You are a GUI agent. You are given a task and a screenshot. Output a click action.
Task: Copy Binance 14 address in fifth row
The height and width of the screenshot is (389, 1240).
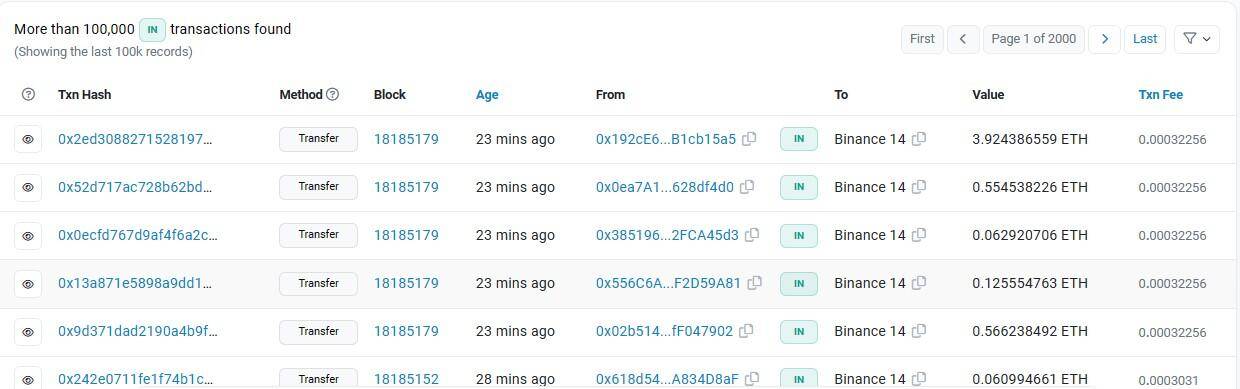(x=919, y=331)
